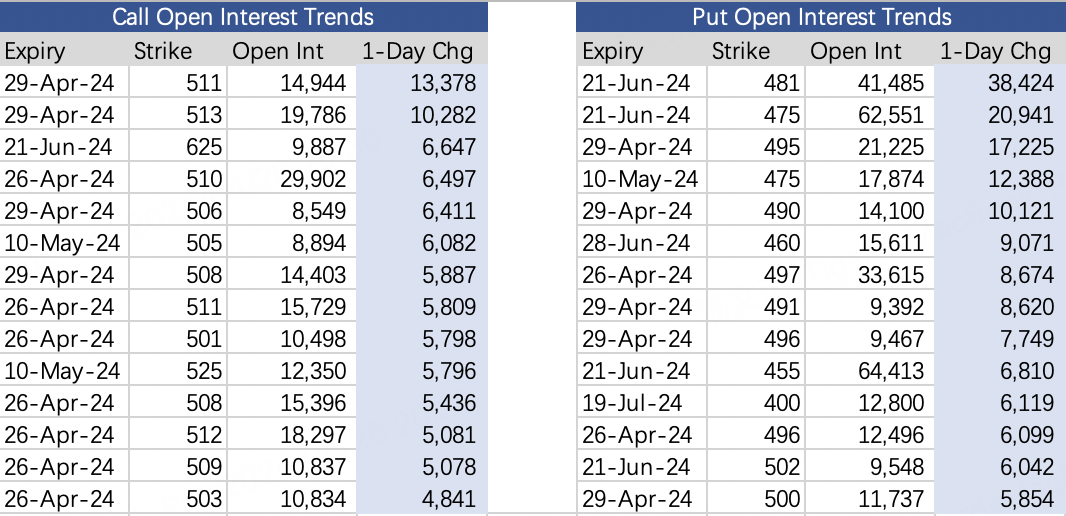Select the Strike header in the call table
The width and height of the screenshot is (1066, 516).
point(161,51)
